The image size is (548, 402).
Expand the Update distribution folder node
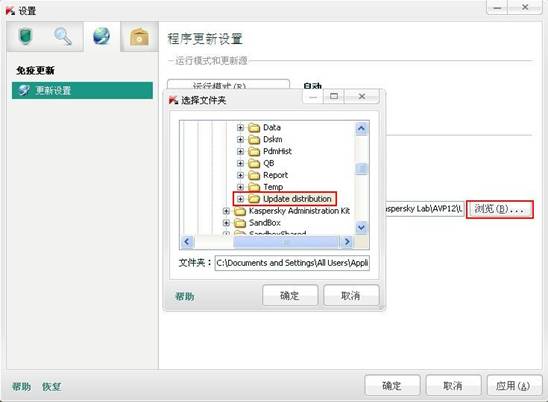pos(240,199)
